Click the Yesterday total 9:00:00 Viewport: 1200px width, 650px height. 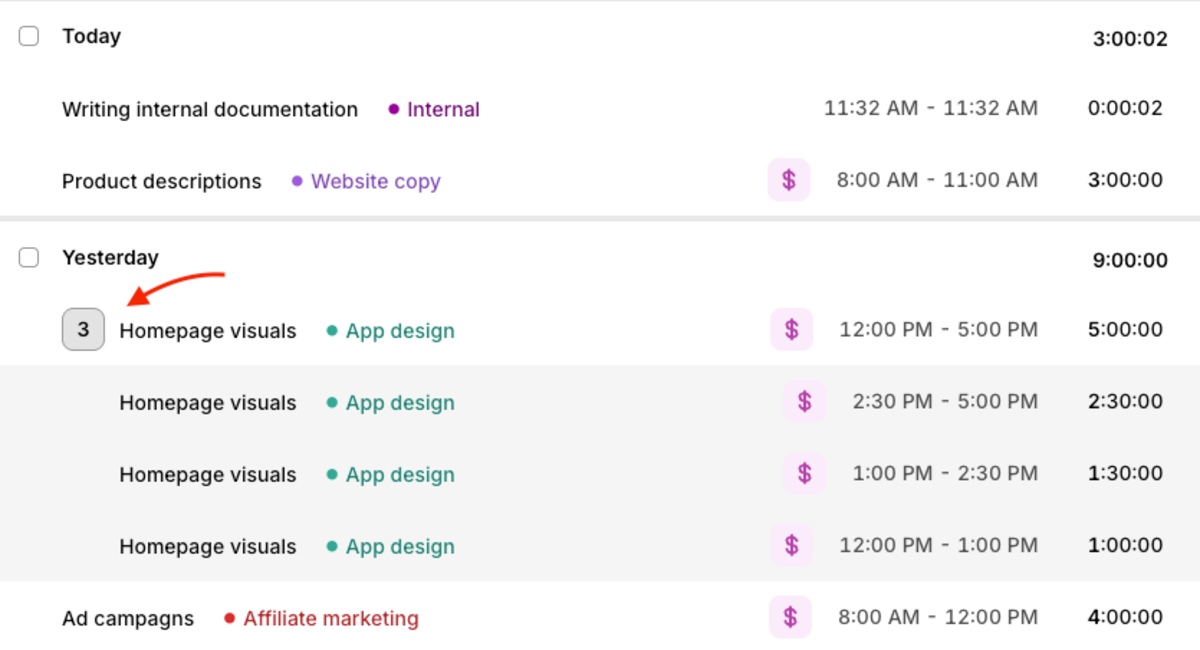pos(1129,260)
